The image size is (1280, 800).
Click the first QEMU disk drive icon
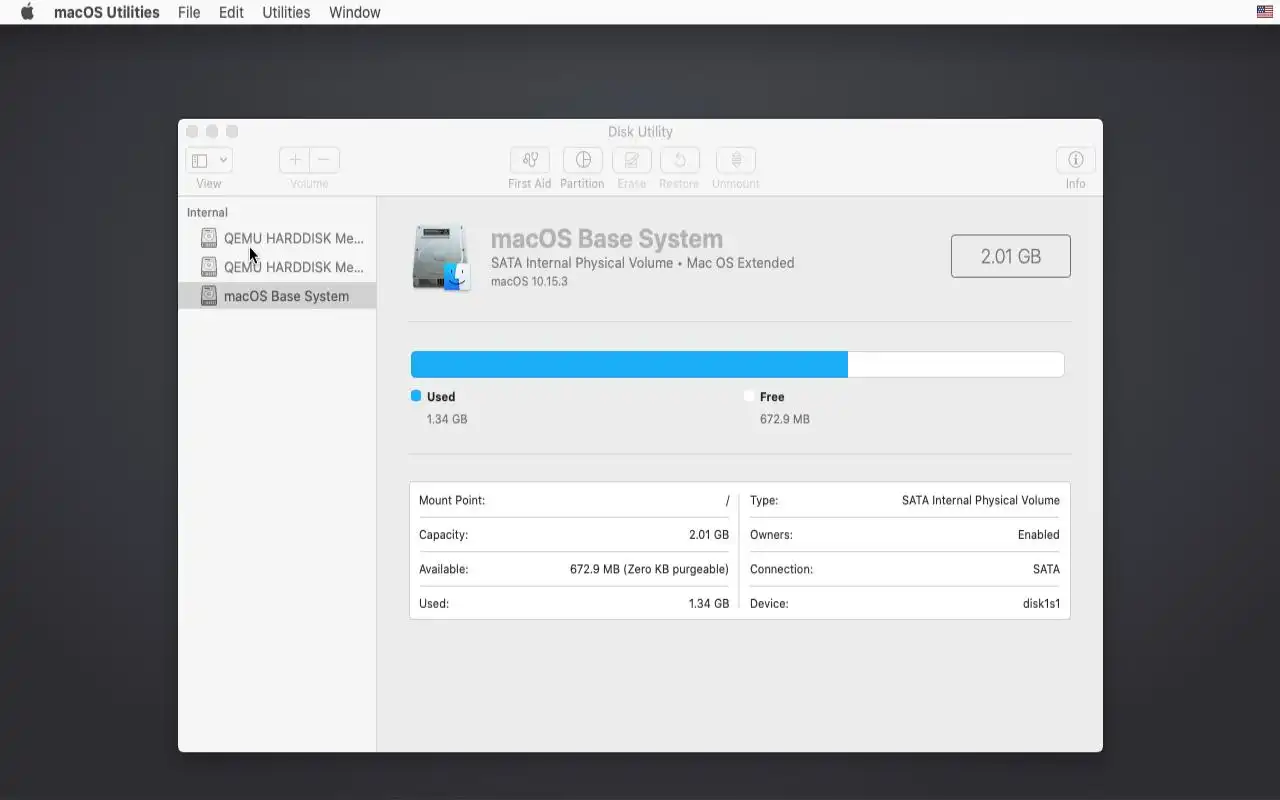point(208,238)
